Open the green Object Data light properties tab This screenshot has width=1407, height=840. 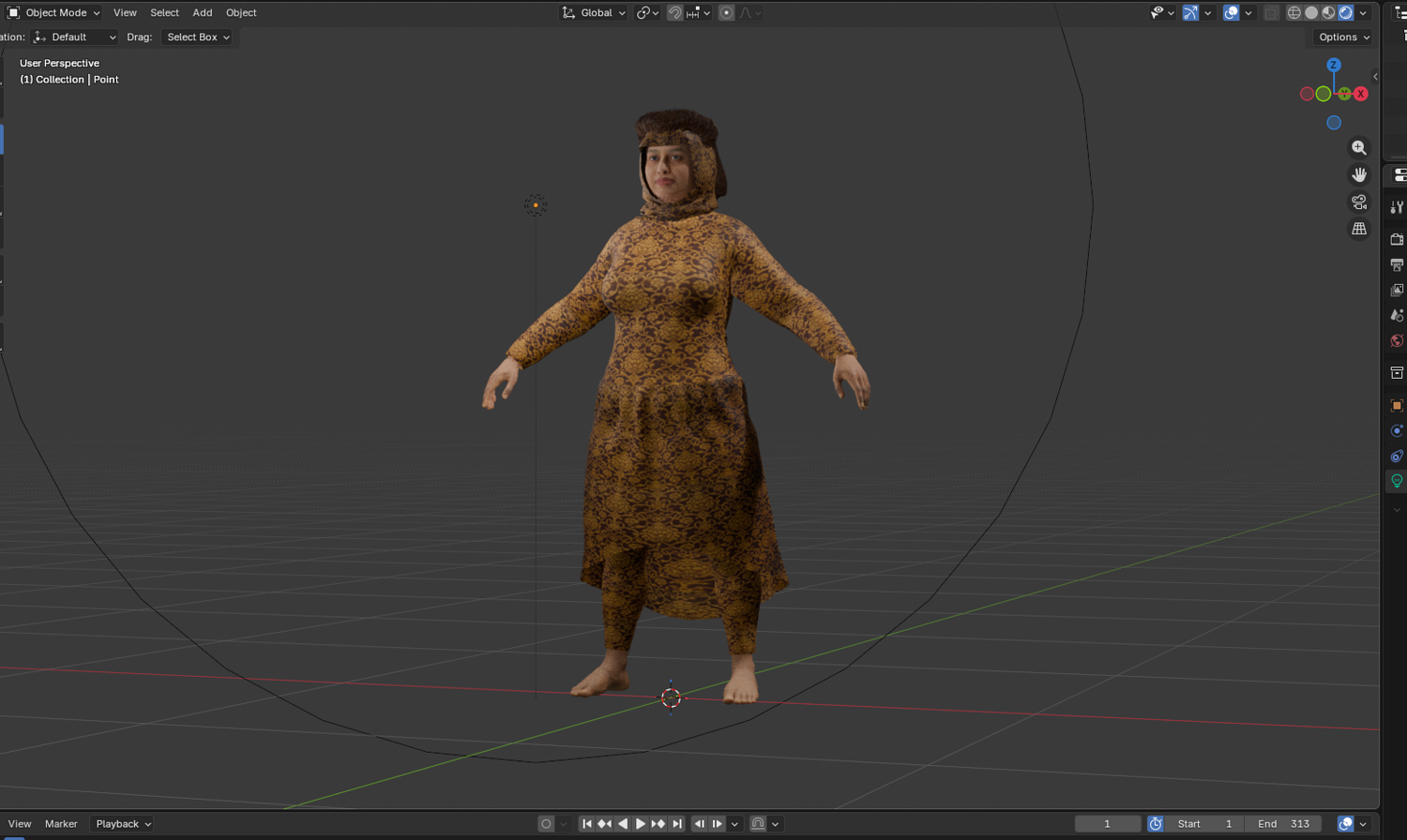pos(1397,481)
